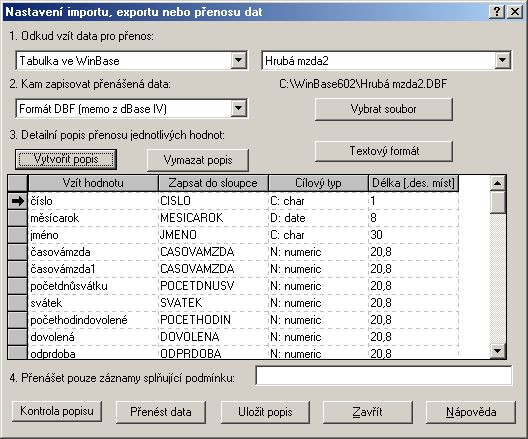Click the 'Zavřít' button
The width and height of the screenshot is (528, 439).
(367, 412)
